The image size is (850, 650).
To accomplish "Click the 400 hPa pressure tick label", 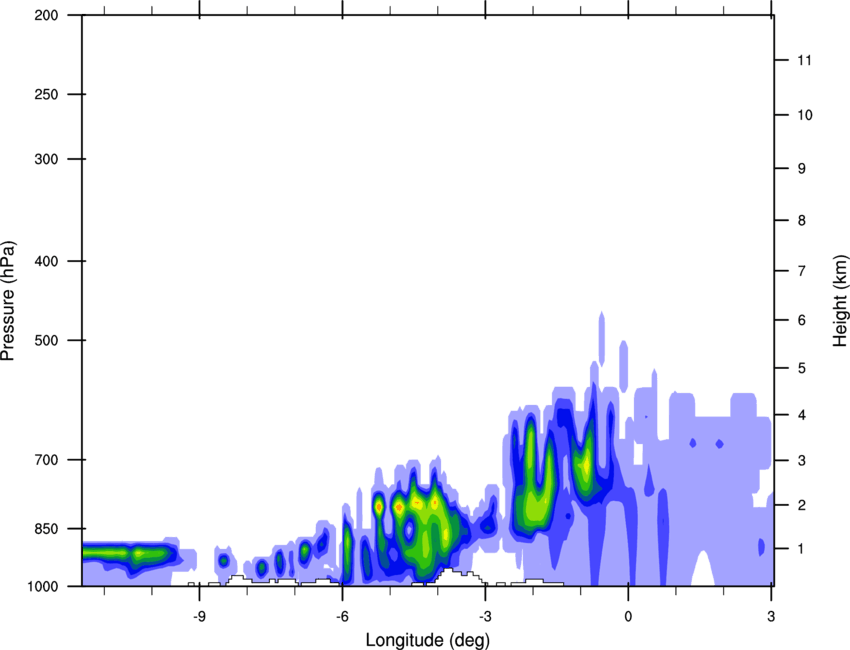I will 44,262.
